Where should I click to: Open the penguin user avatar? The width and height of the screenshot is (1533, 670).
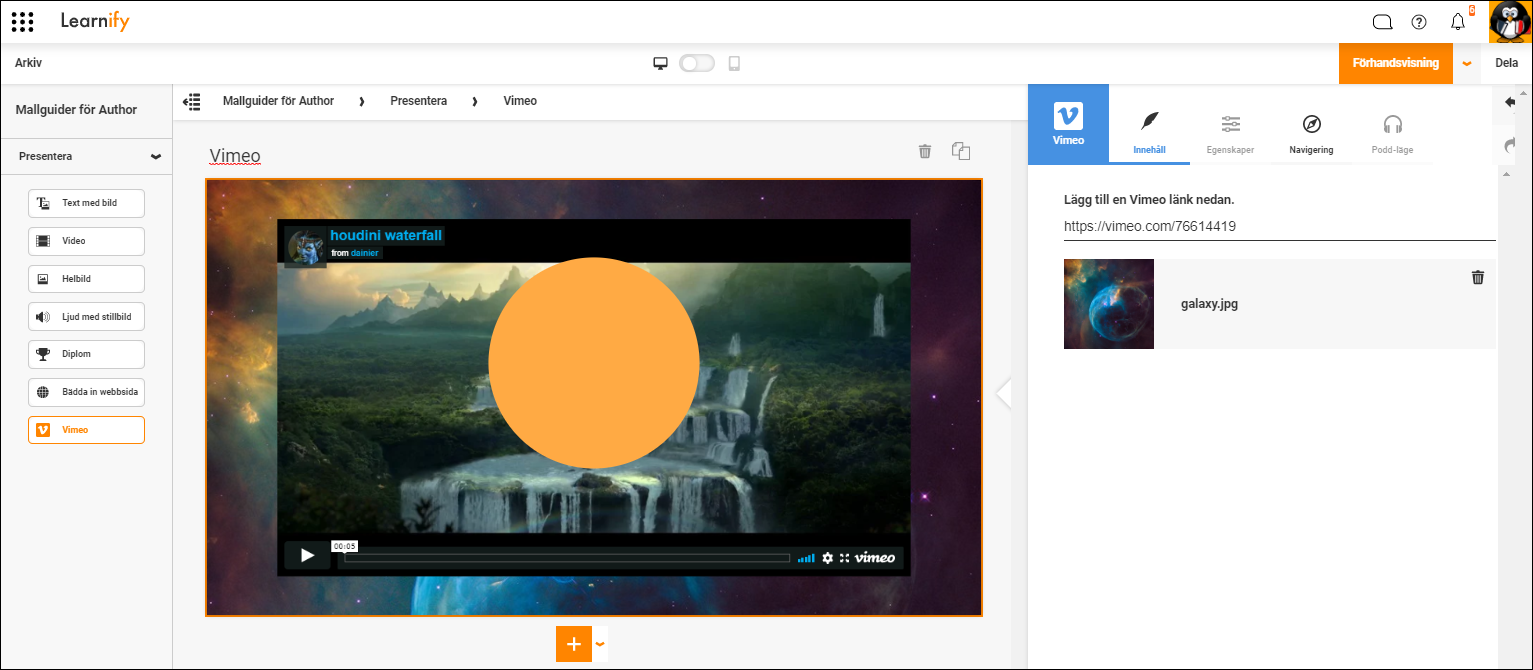click(1509, 22)
